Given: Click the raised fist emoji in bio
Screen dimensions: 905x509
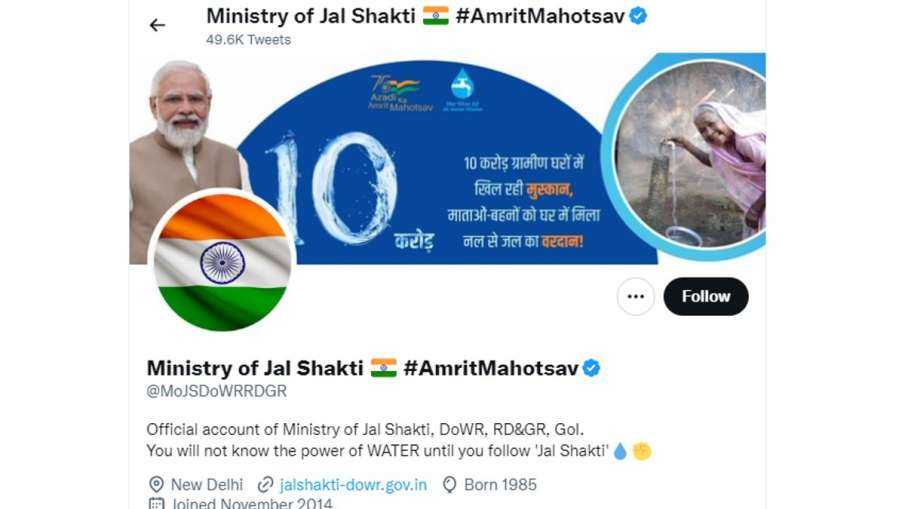Looking at the screenshot, I should click(x=642, y=451).
